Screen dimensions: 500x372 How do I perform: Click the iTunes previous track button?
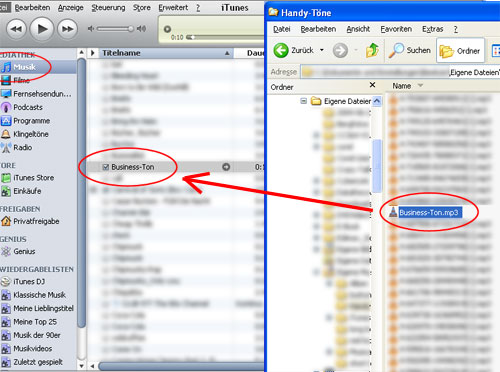(16, 29)
